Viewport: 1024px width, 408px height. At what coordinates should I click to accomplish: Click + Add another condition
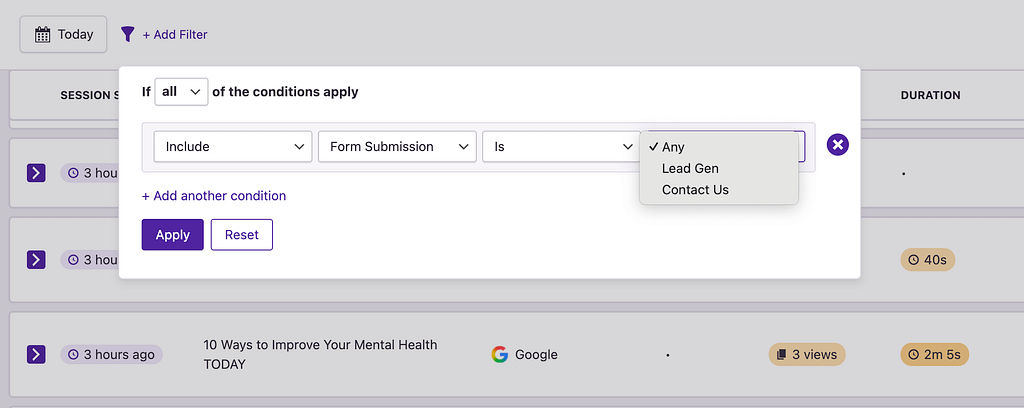[x=214, y=196]
